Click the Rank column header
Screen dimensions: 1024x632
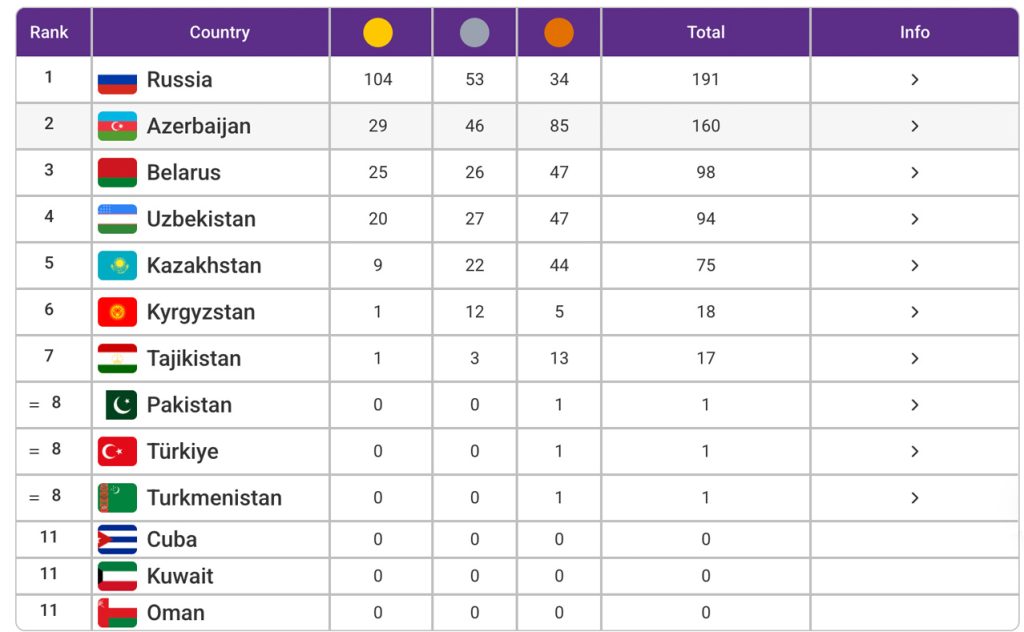(49, 33)
